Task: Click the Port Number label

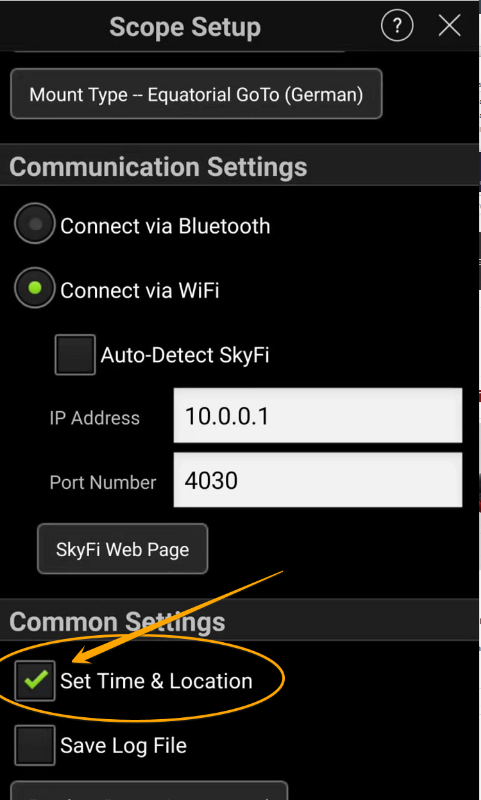Action: point(103,482)
